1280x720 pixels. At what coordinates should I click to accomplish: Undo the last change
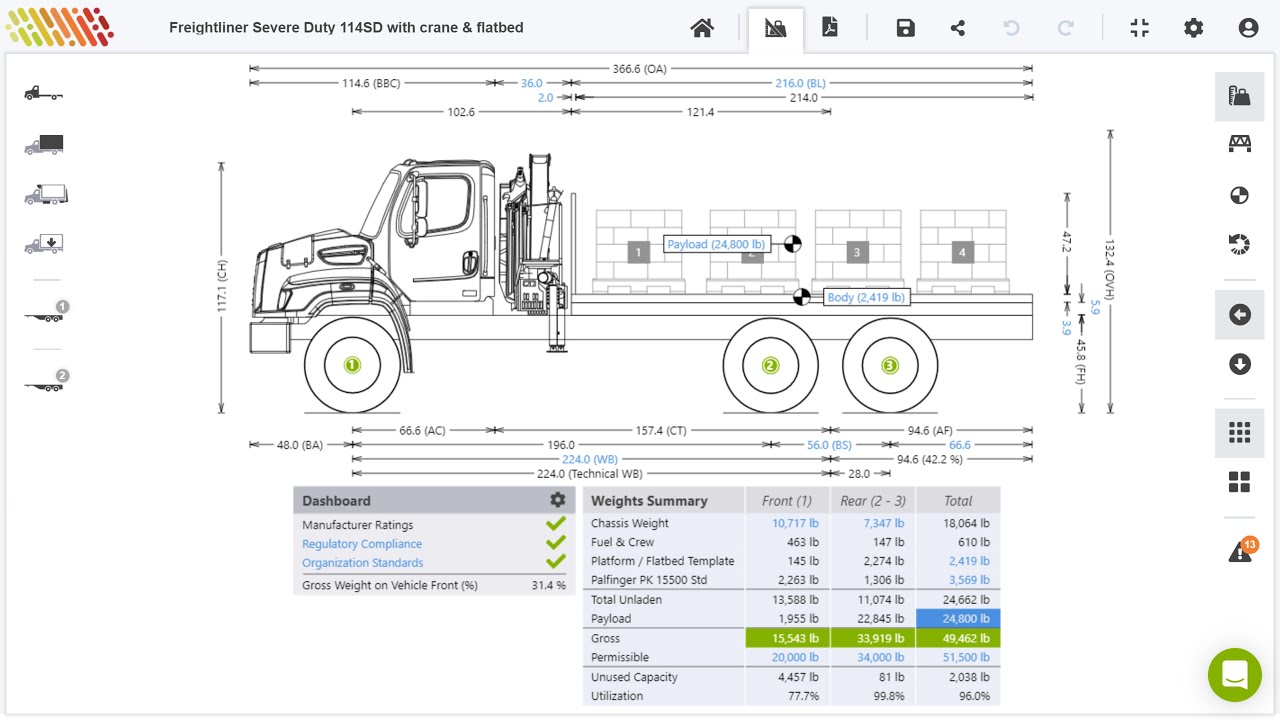pyautogui.click(x=1011, y=28)
